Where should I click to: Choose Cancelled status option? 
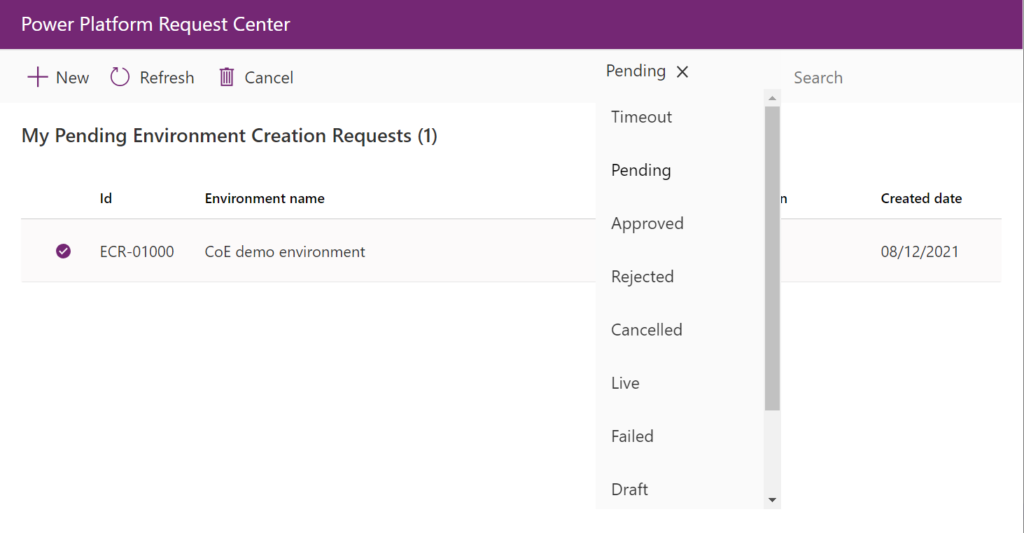click(x=646, y=329)
